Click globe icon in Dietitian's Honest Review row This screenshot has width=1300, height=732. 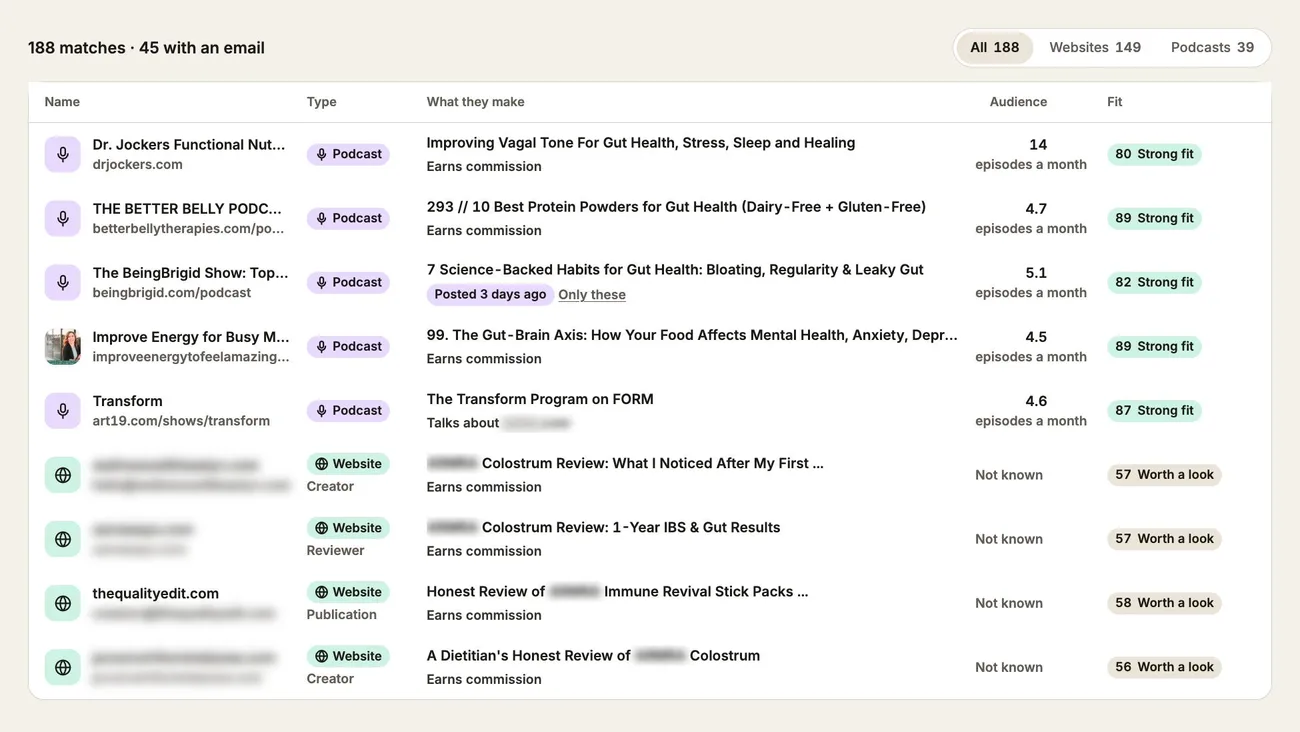[63, 667]
